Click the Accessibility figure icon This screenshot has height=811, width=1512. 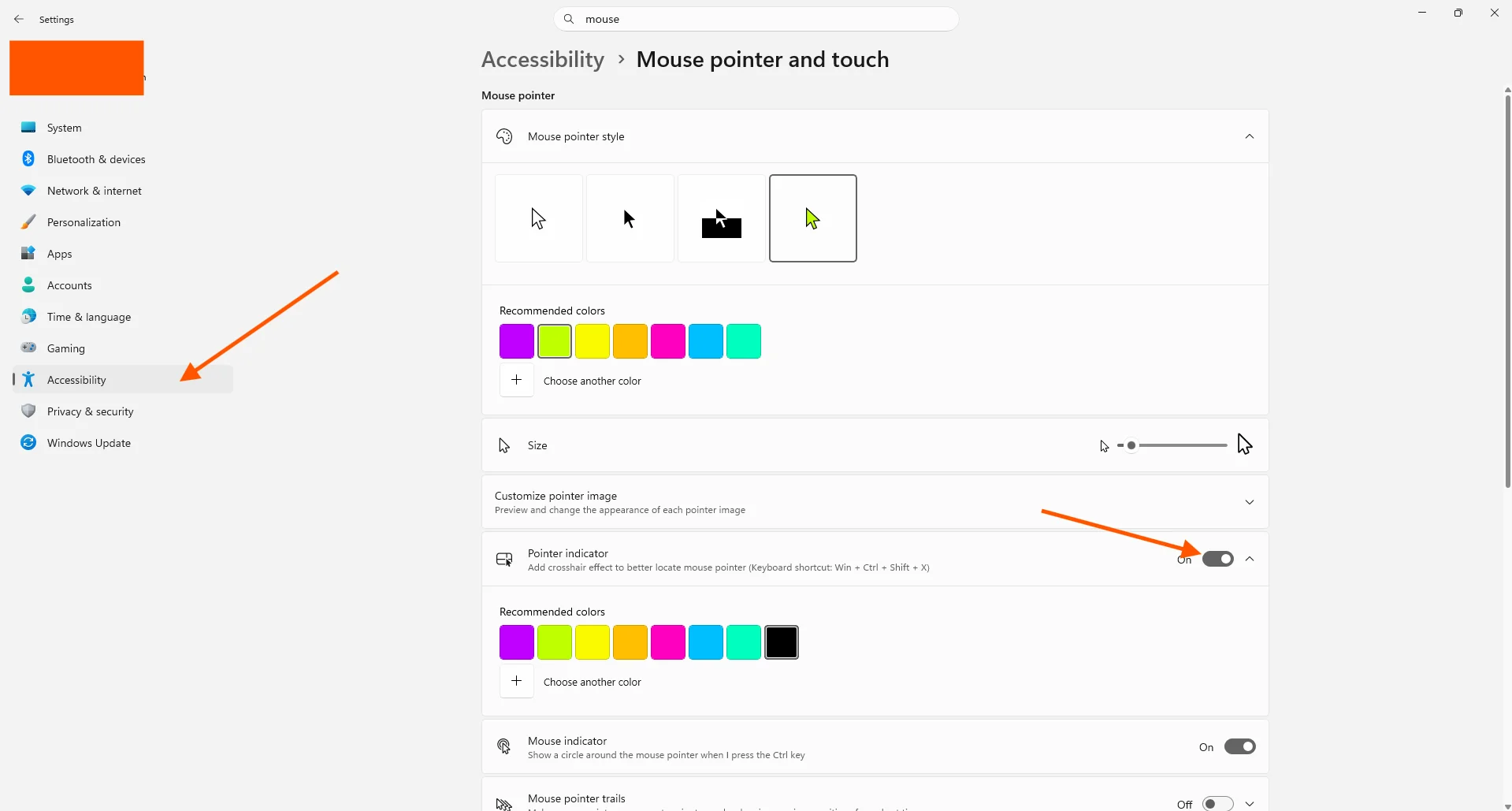point(28,379)
